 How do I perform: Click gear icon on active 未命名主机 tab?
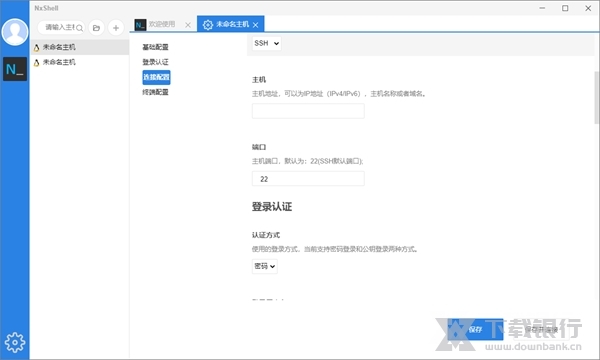pos(208,25)
